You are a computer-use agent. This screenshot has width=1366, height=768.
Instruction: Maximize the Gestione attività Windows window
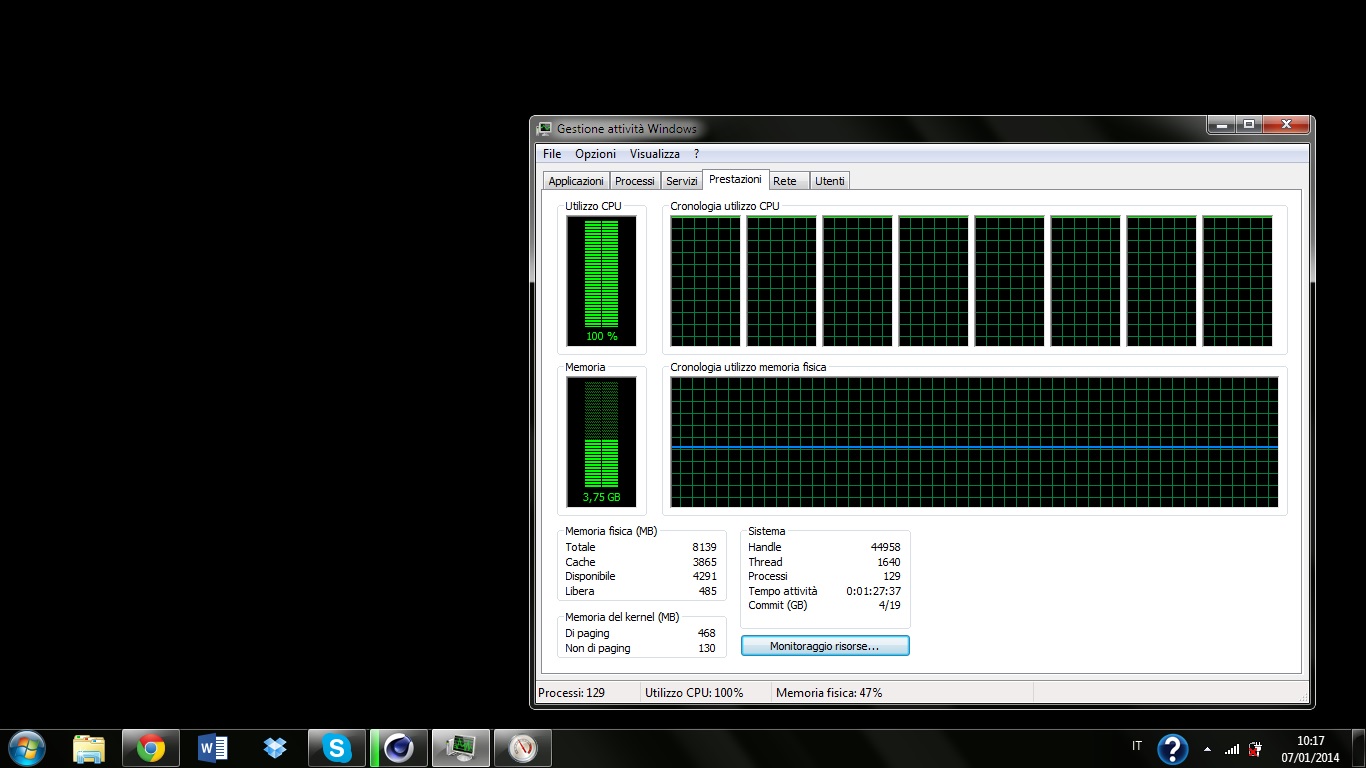point(1248,125)
